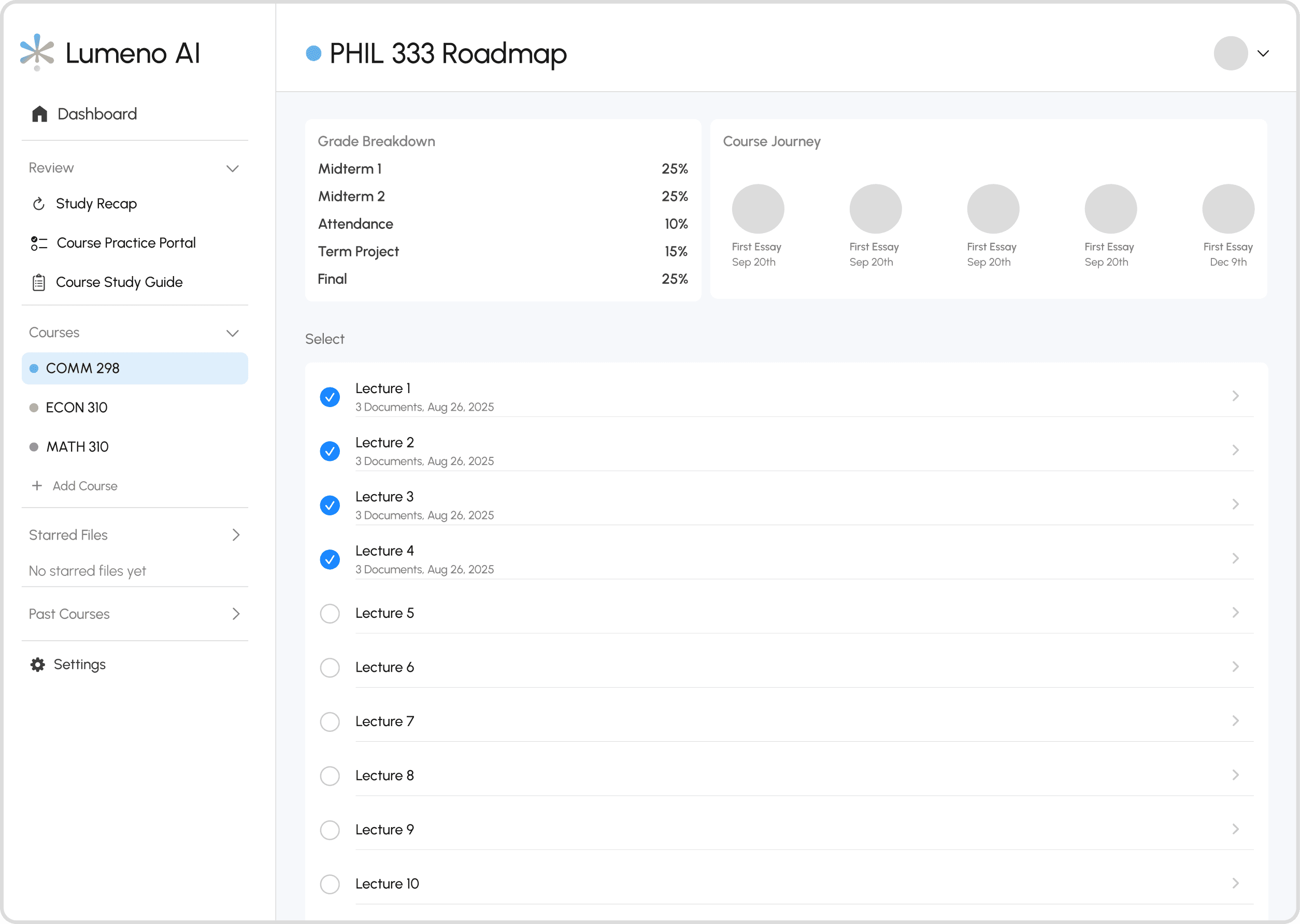Image resolution: width=1300 pixels, height=924 pixels.
Task: Open Lecture 3 using its right chevron
Action: coord(1235,504)
